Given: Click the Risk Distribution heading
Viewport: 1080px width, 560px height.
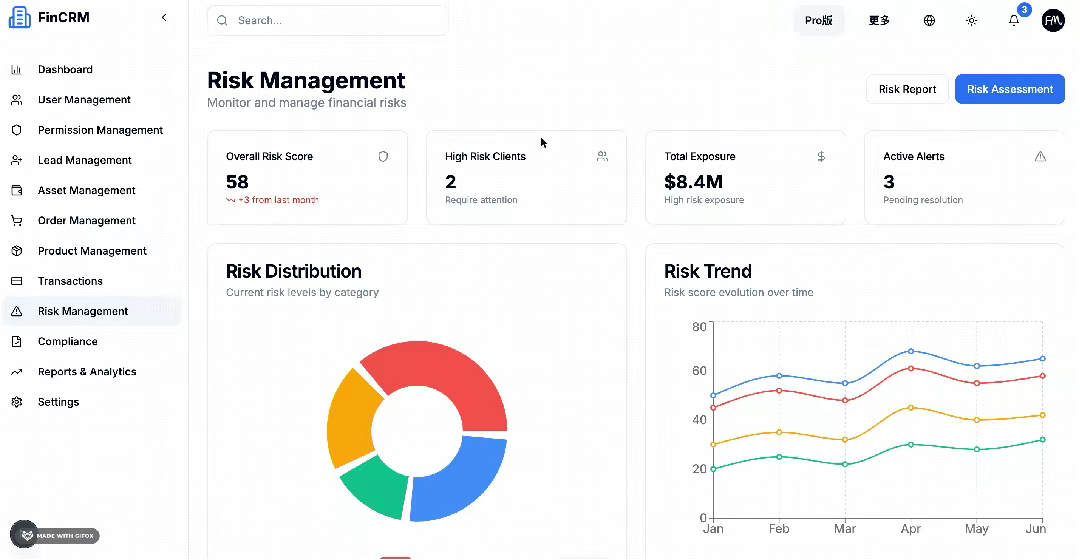Looking at the screenshot, I should tap(293, 271).
